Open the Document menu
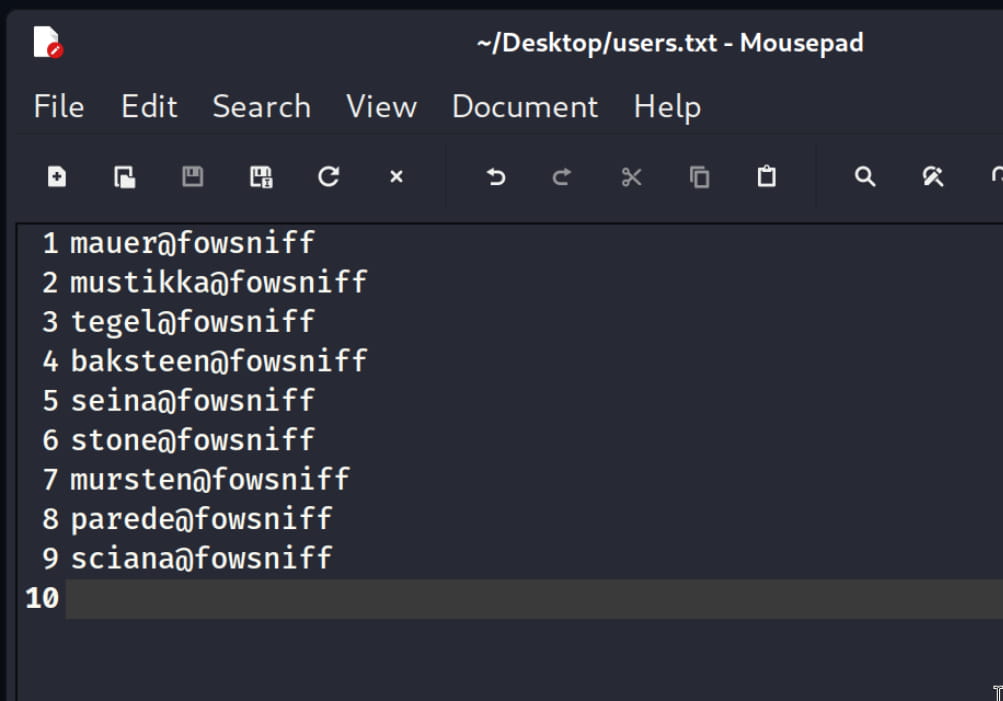 point(525,107)
